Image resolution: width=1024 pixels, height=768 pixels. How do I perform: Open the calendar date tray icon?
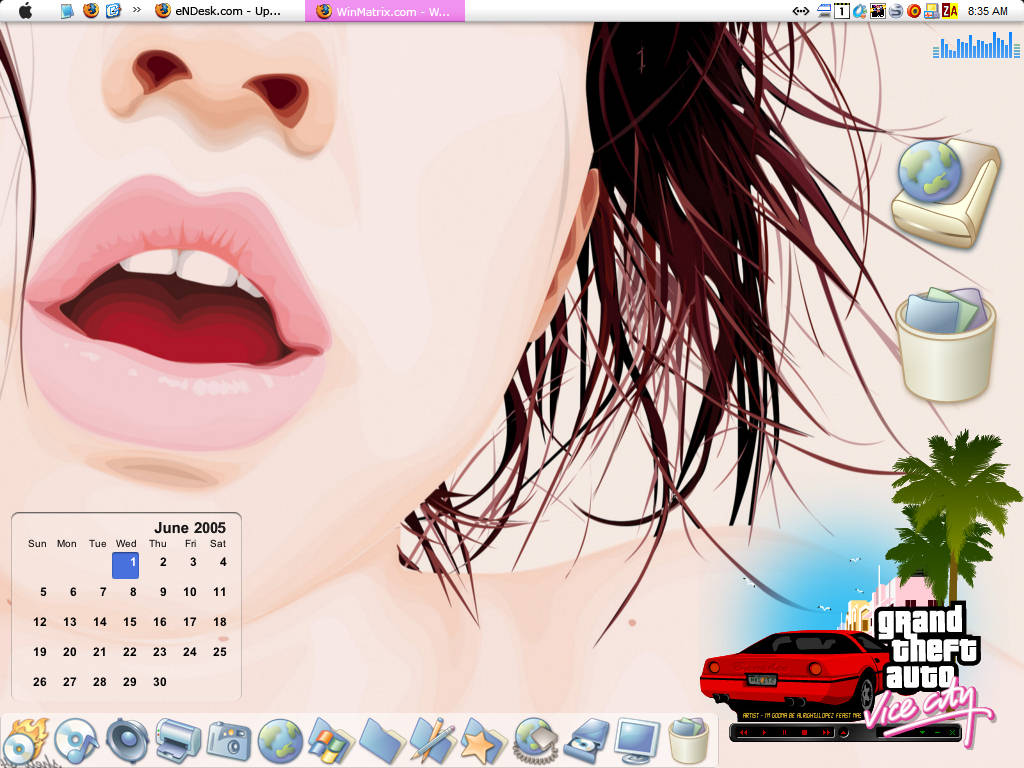842,10
